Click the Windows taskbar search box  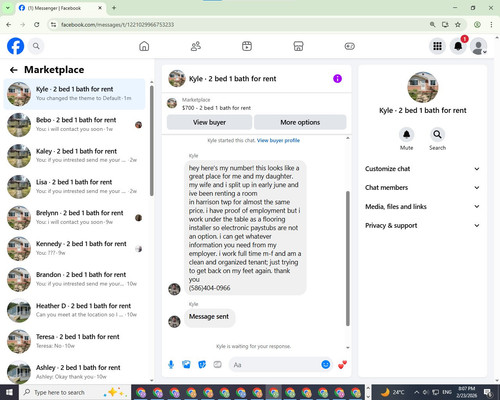75,392
